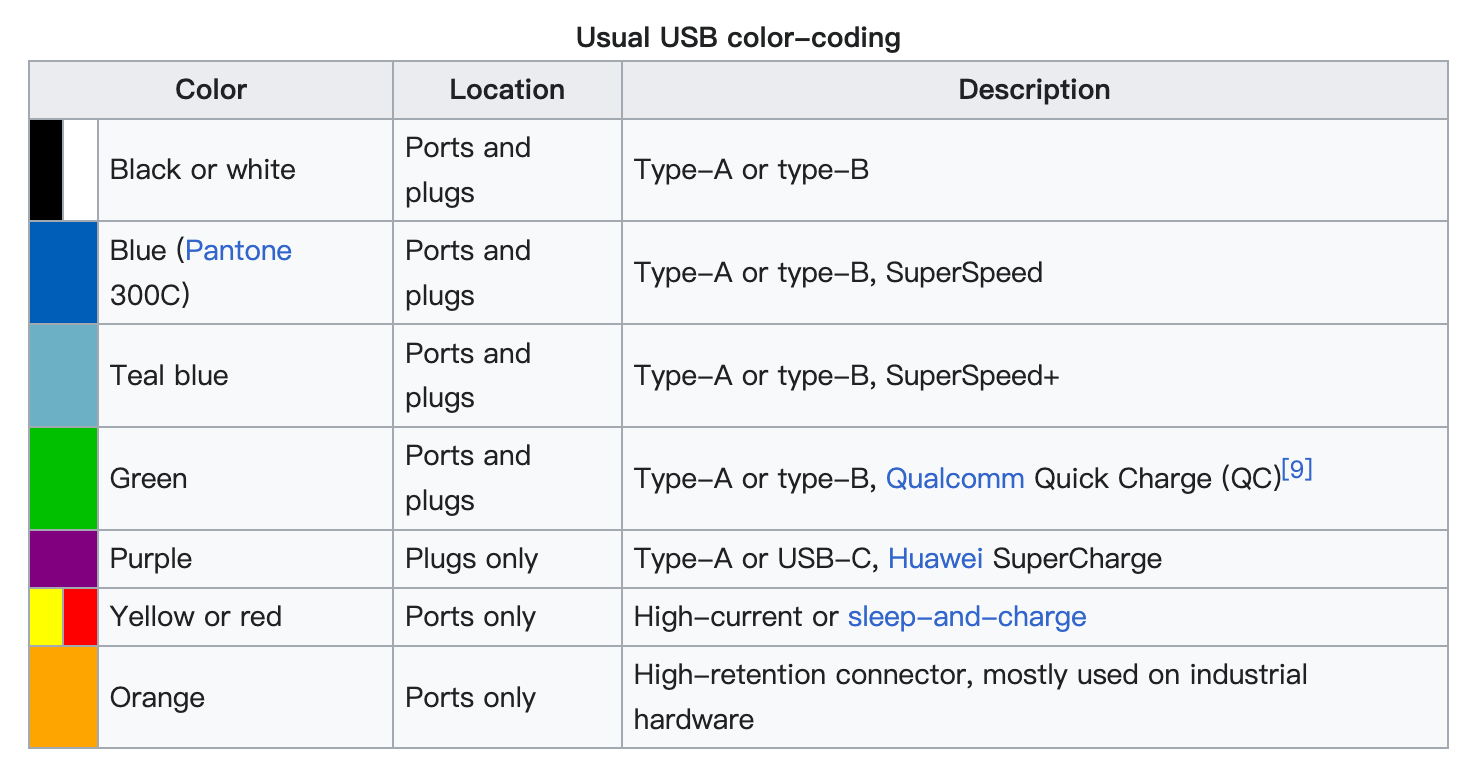Select the red color swatch

[x=80, y=616]
